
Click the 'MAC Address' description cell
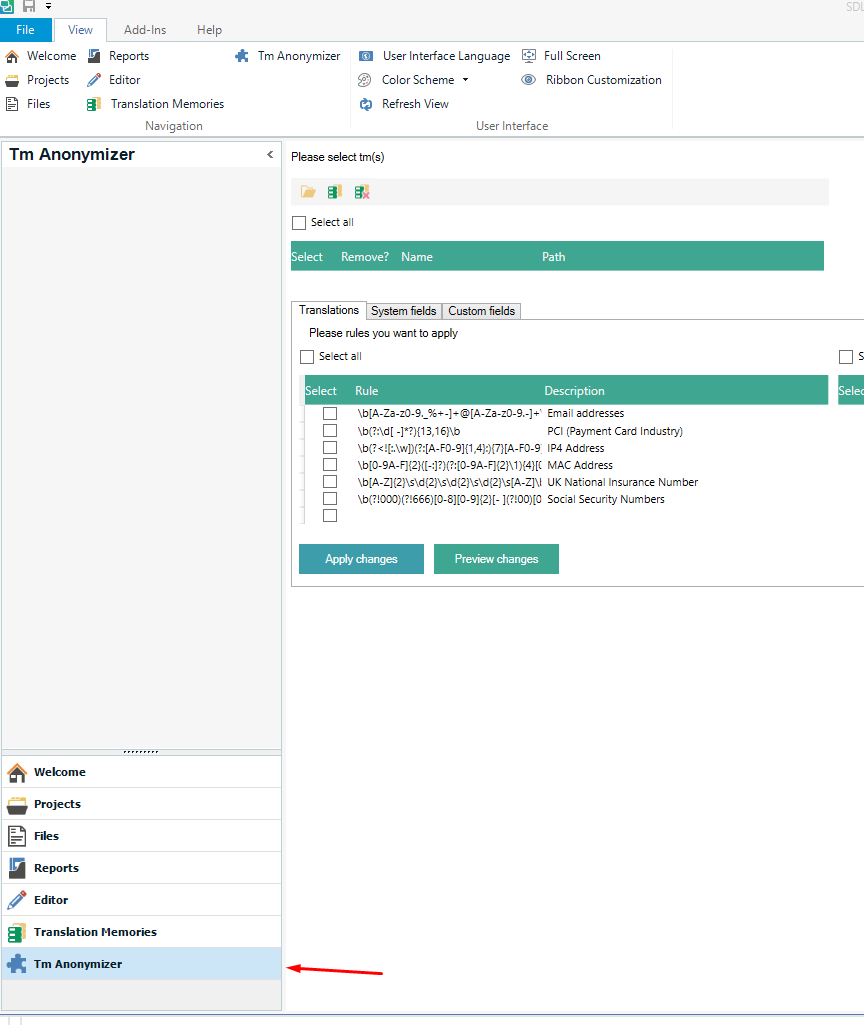click(580, 465)
